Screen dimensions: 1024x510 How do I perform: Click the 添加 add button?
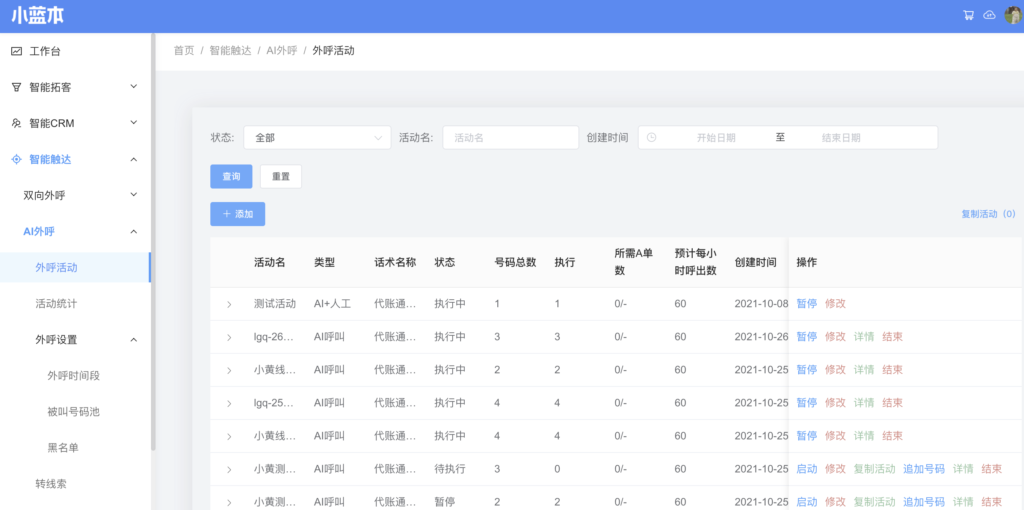pyautogui.click(x=237, y=214)
